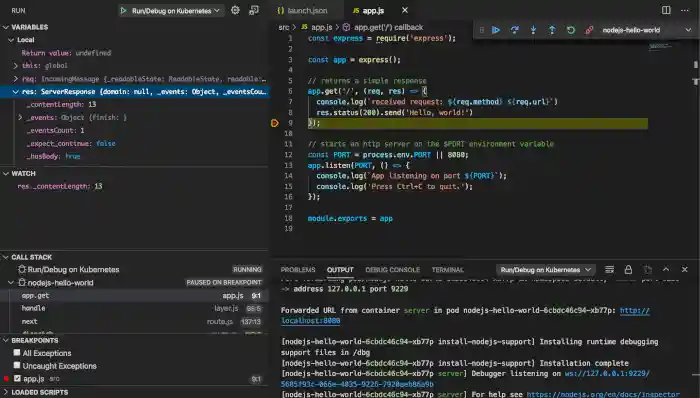This screenshot has height=398, width=700.
Task: Select the 'next' frame from route.js
Action: (x=134, y=321)
